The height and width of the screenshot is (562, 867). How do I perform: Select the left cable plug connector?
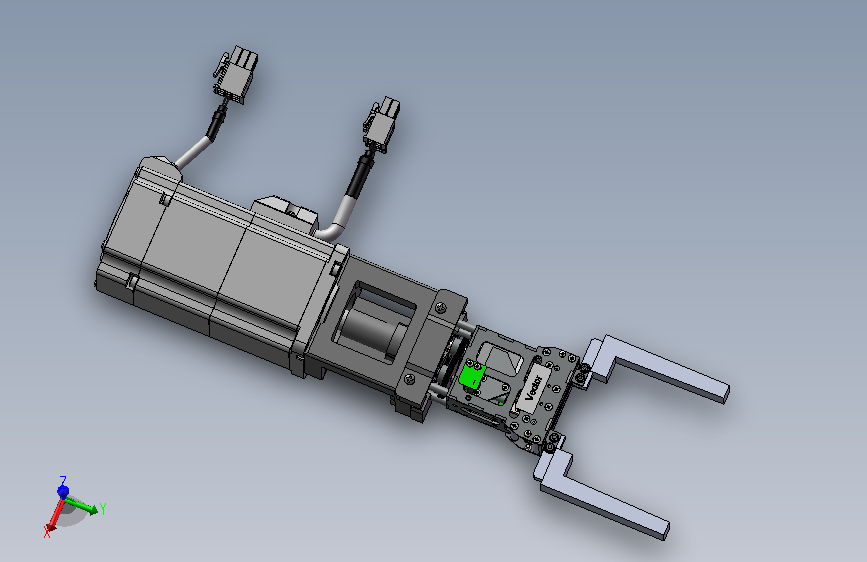coord(236,75)
